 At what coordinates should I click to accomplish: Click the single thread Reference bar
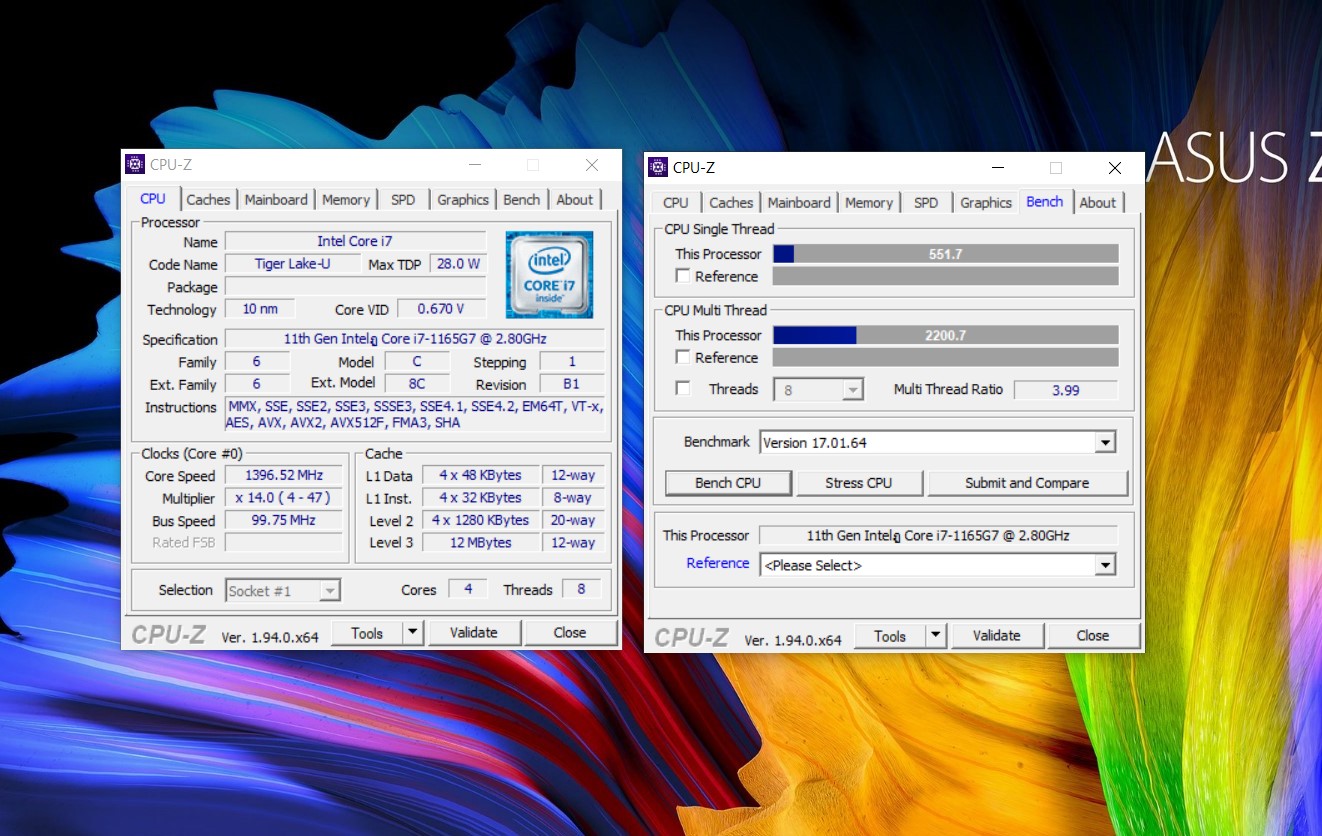click(x=945, y=276)
